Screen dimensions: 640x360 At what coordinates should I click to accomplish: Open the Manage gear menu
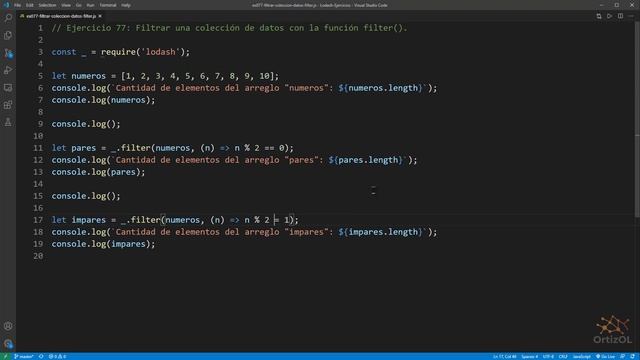click(x=8, y=343)
